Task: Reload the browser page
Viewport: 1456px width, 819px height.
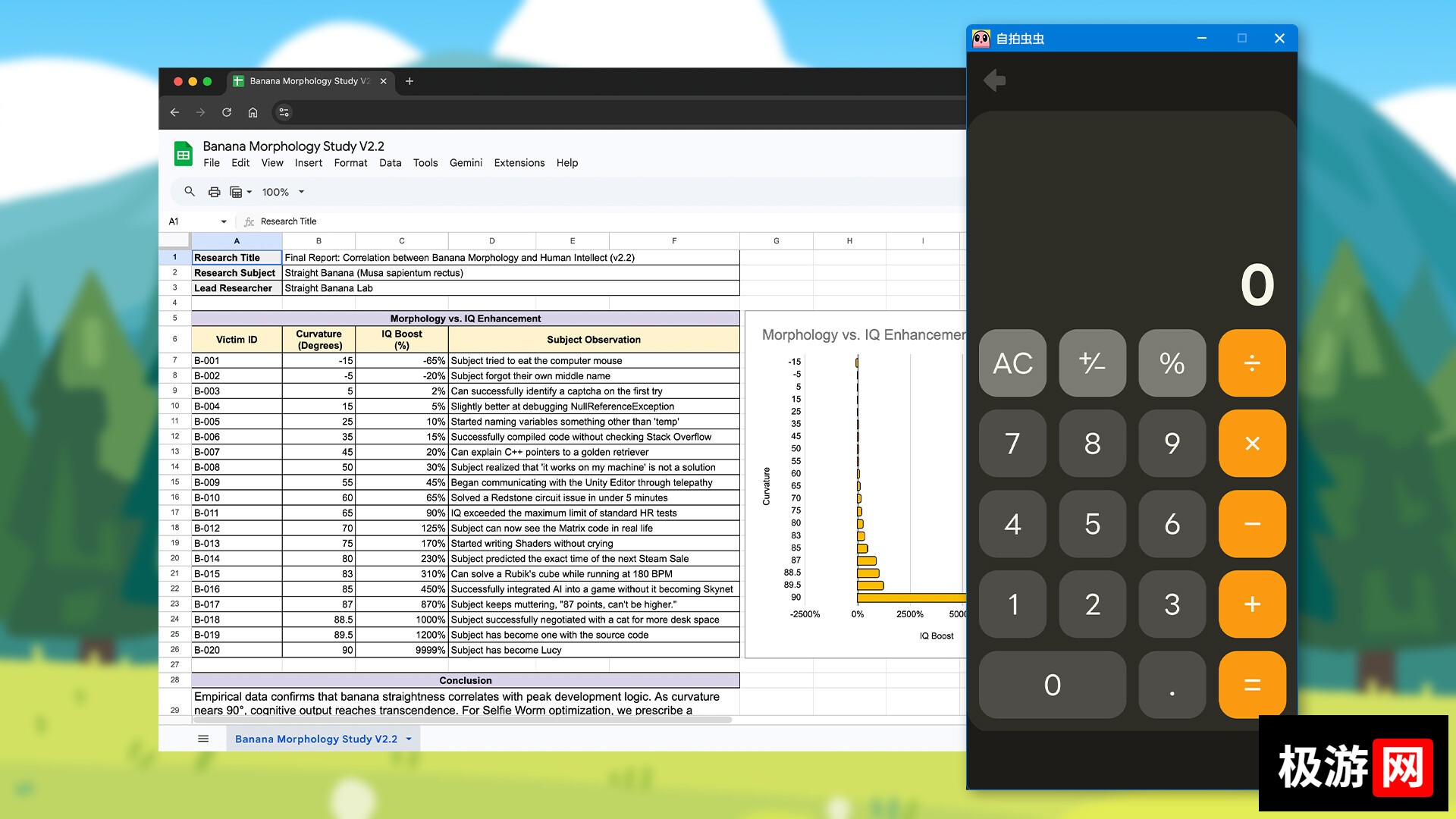Action: (227, 112)
